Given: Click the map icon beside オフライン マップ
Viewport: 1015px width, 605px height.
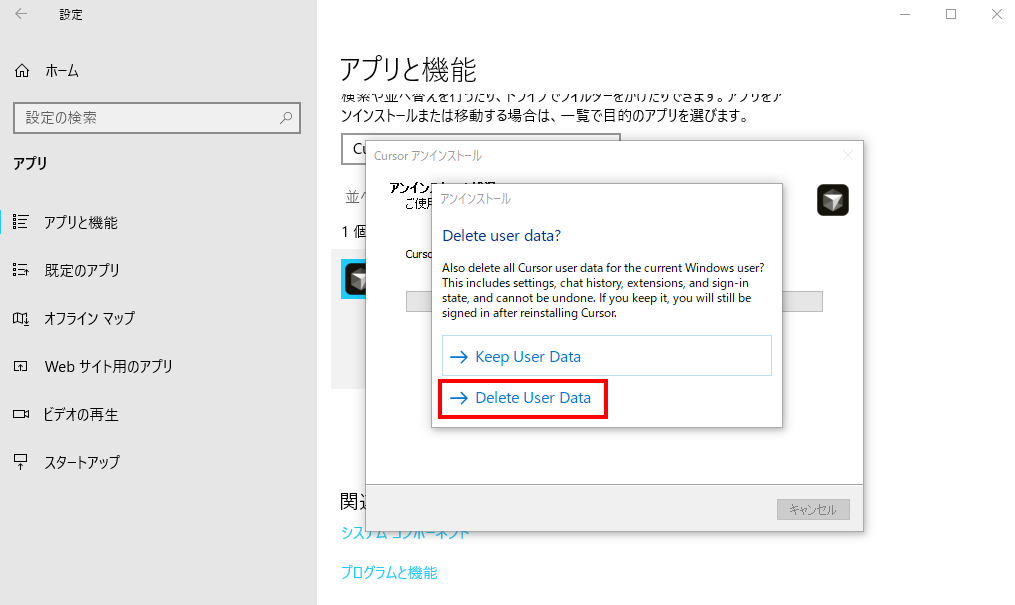Looking at the screenshot, I should [x=21, y=318].
